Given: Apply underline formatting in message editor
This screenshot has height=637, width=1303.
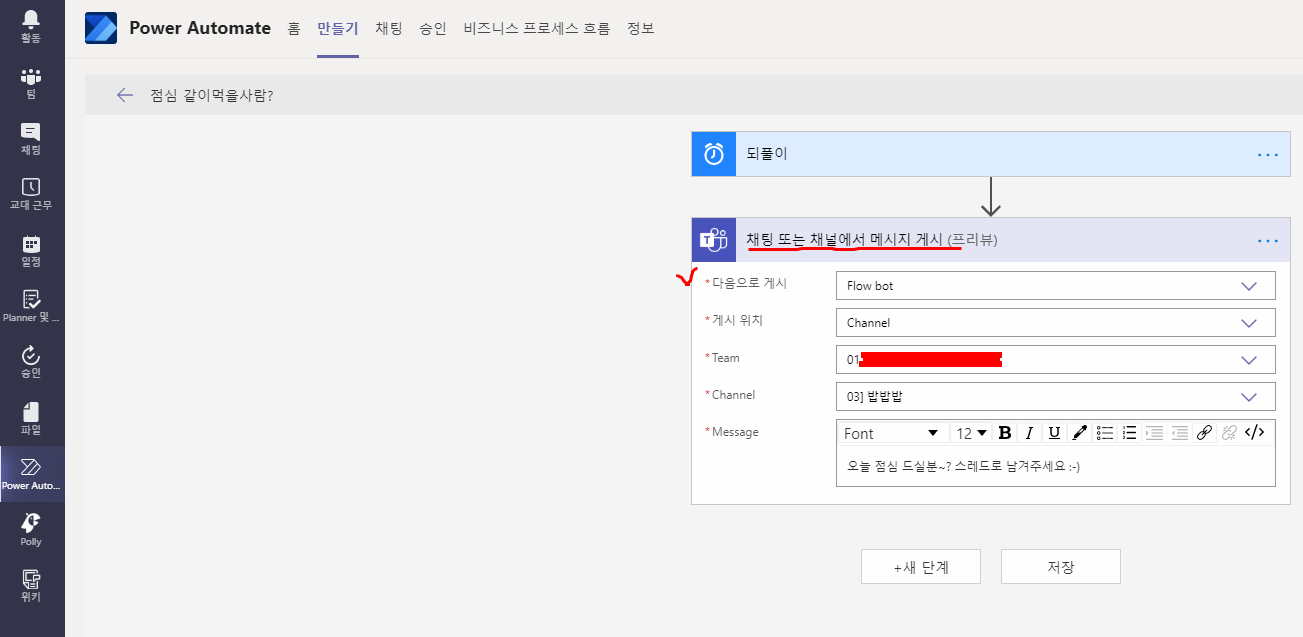Looking at the screenshot, I should click(x=1054, y=433).
